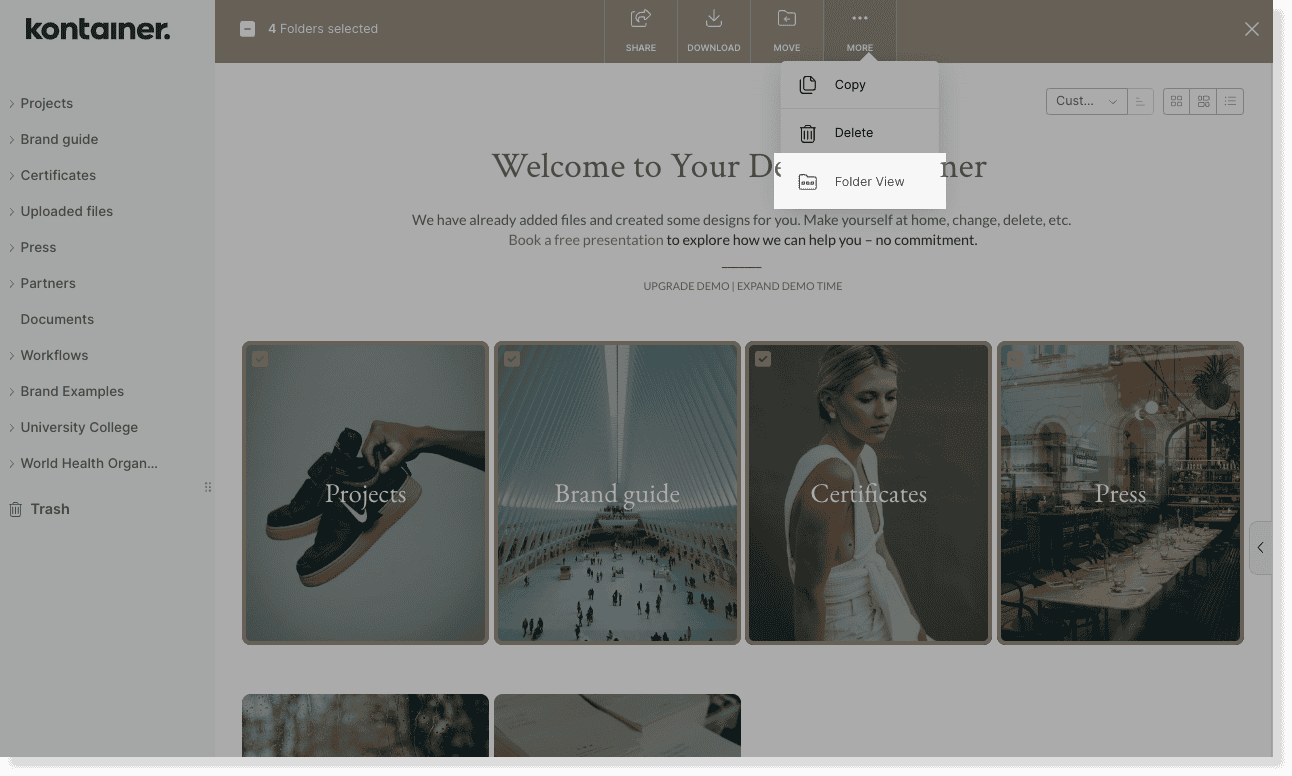1292x776 pixels.
Task: Click the Share icon in selection toolbar
Action: point(641,30)
